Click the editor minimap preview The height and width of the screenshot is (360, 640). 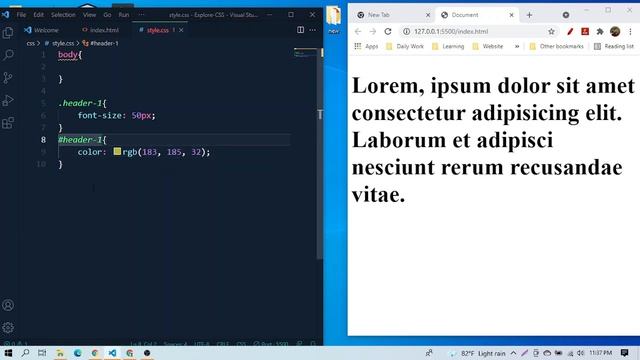click(x=305, y=53)
